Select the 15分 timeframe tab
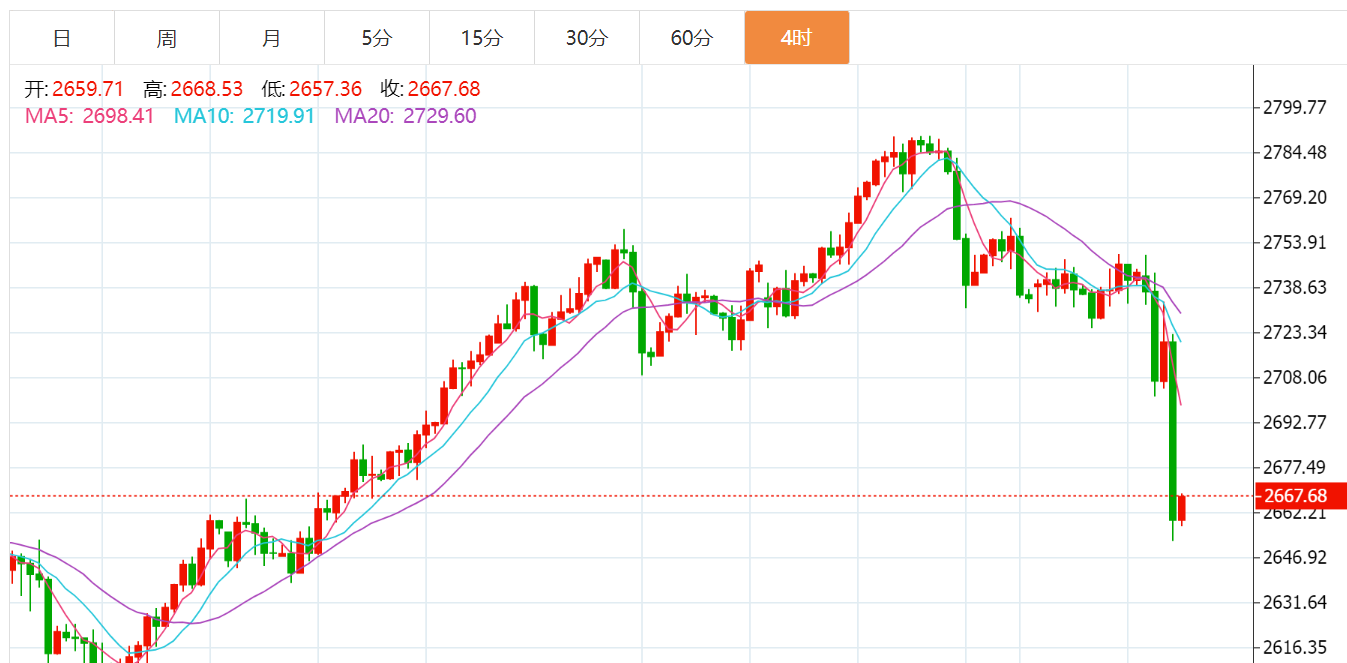1347x663 pixels. click(482, 38)
